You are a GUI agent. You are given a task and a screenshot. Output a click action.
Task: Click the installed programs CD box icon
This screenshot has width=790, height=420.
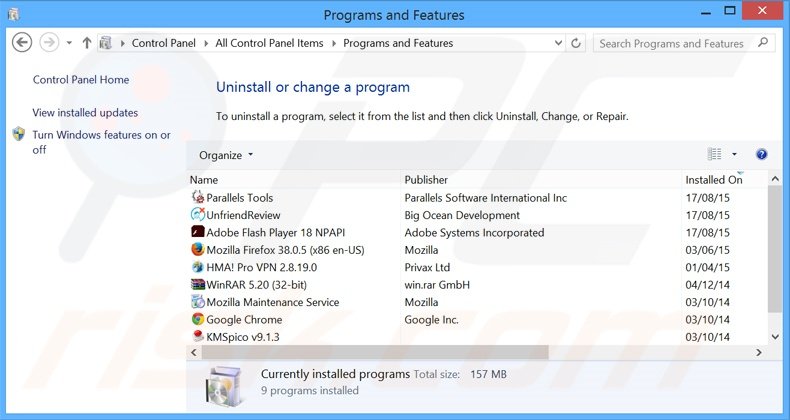pyautogui.click(x=225, y=386)
